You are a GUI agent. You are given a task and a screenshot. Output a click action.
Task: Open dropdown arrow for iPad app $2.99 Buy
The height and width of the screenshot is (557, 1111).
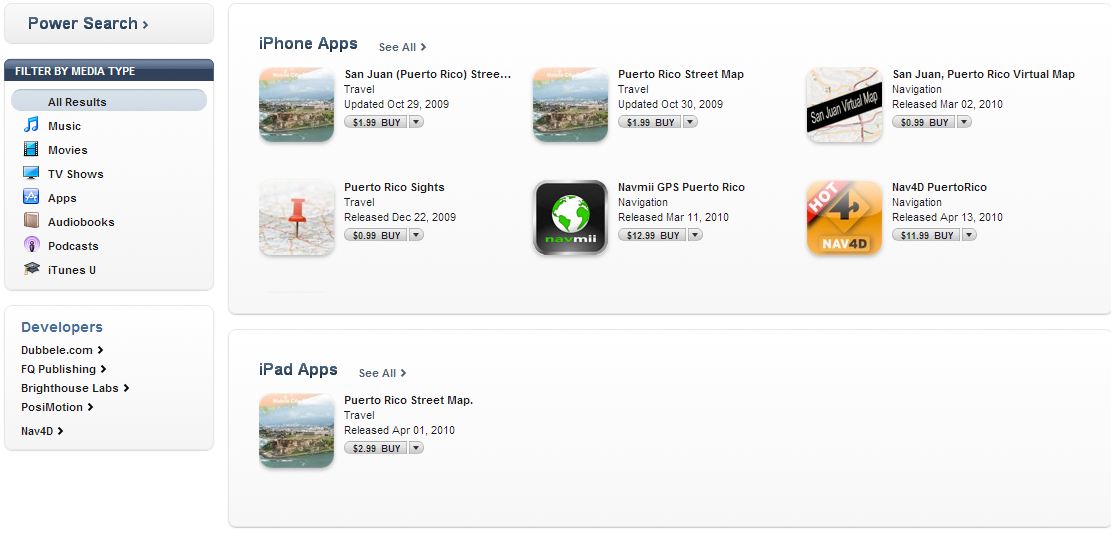[416, 448]
